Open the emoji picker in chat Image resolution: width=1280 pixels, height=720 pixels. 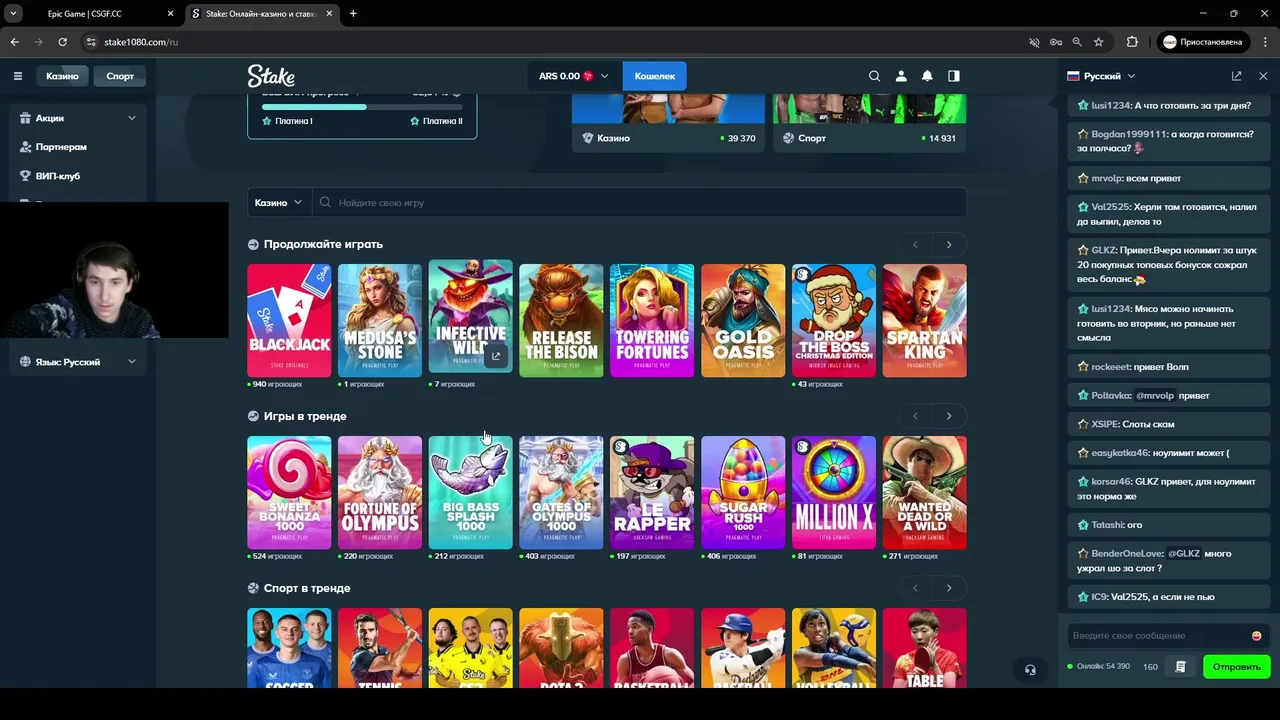(x=1257, y=636)
